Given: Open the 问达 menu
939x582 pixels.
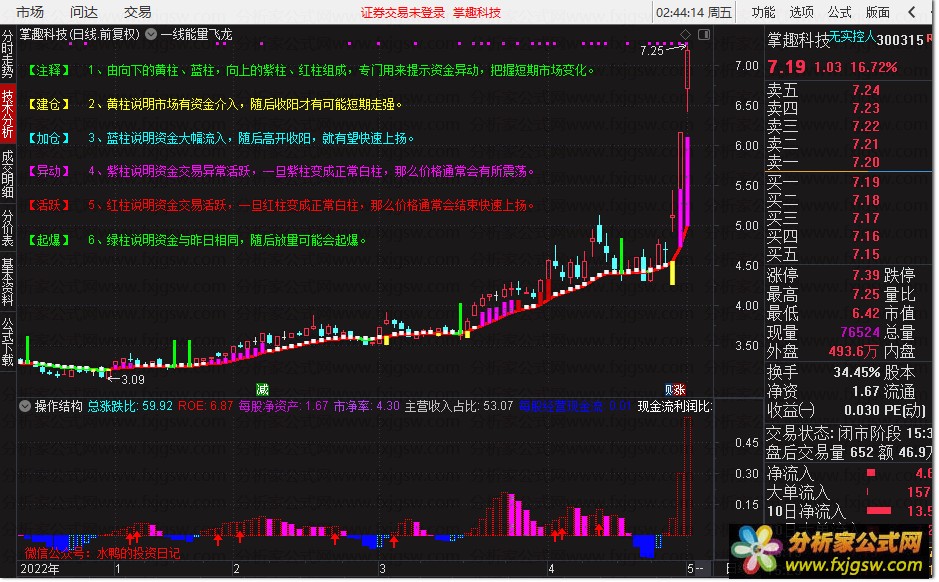Looking at the screenshot, I should tap(84, 12).
